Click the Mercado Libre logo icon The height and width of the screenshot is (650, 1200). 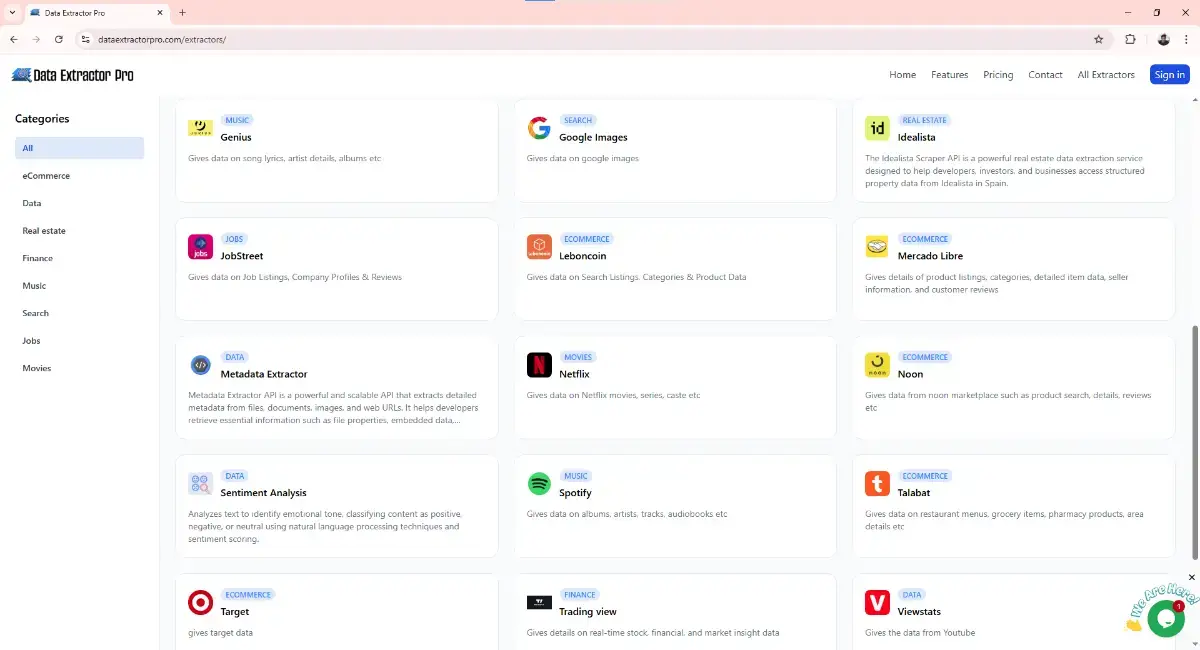877,247
